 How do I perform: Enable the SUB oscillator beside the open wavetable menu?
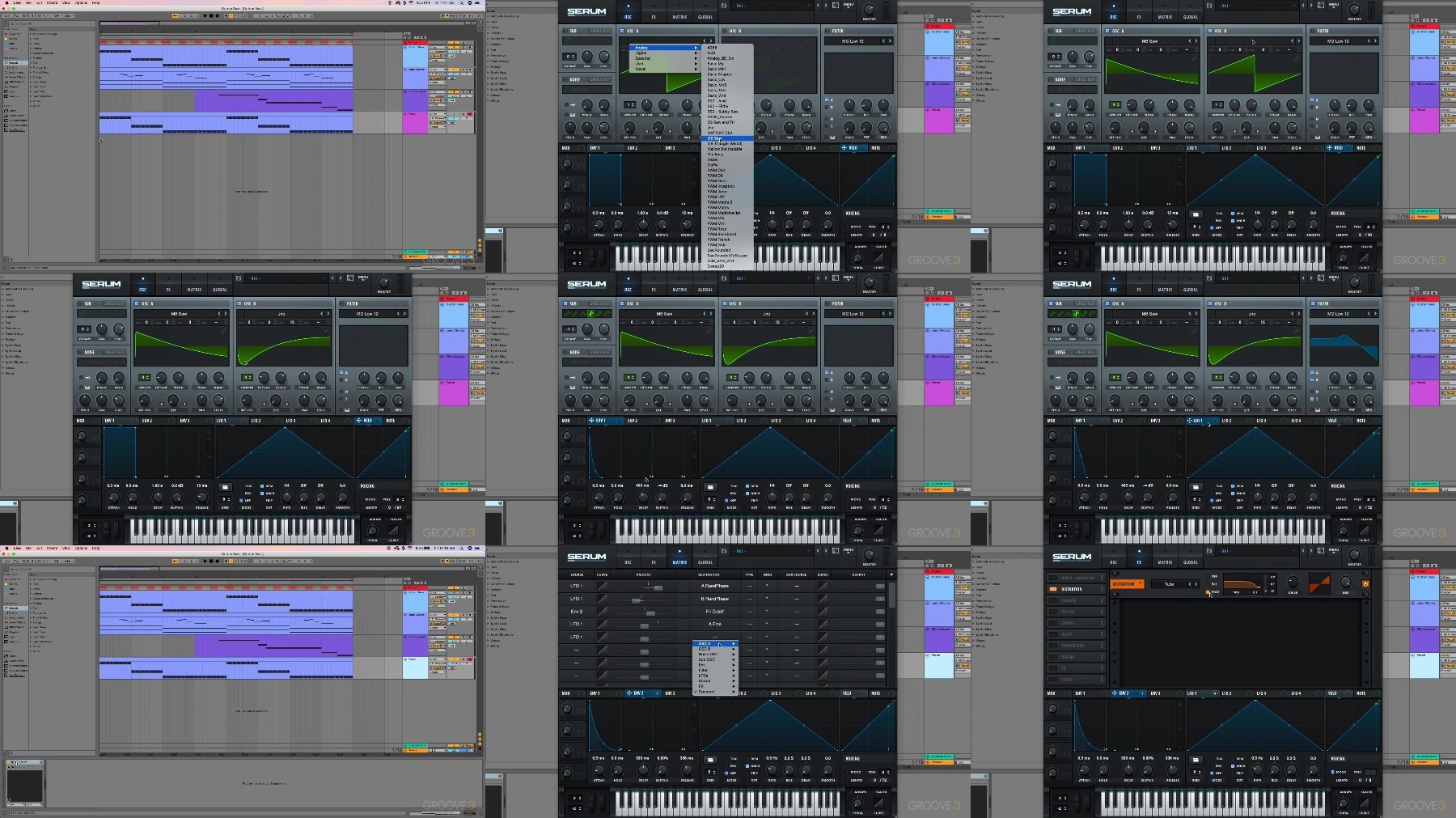tap(565, 31)
